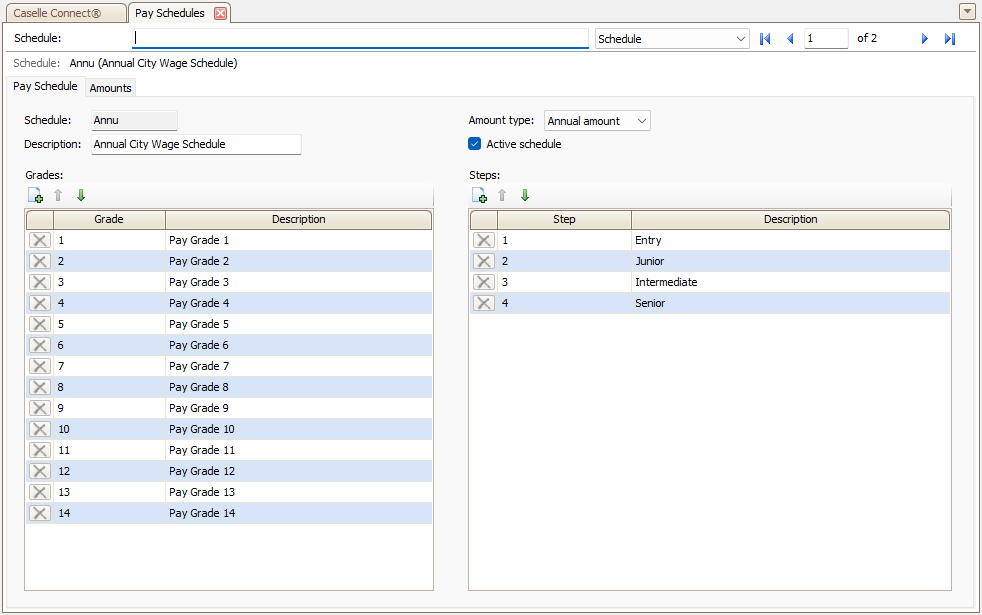Viewport: 982px width, 615px height.
Task: Sort grades by Grade column header
Action: coord(109,219)
